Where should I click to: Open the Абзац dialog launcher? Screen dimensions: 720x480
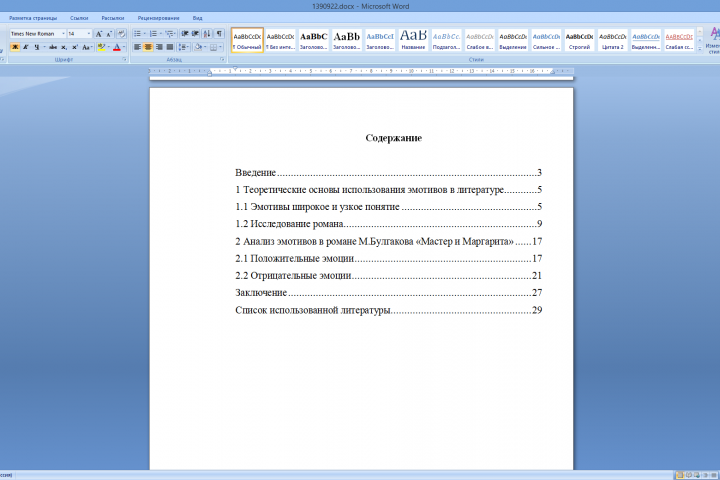(223, 60)
